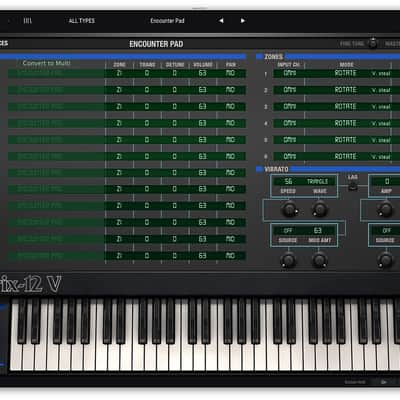The image size is (400, 400).
Task: Click the MODE column header in Zones
Action: pos(346,65)
